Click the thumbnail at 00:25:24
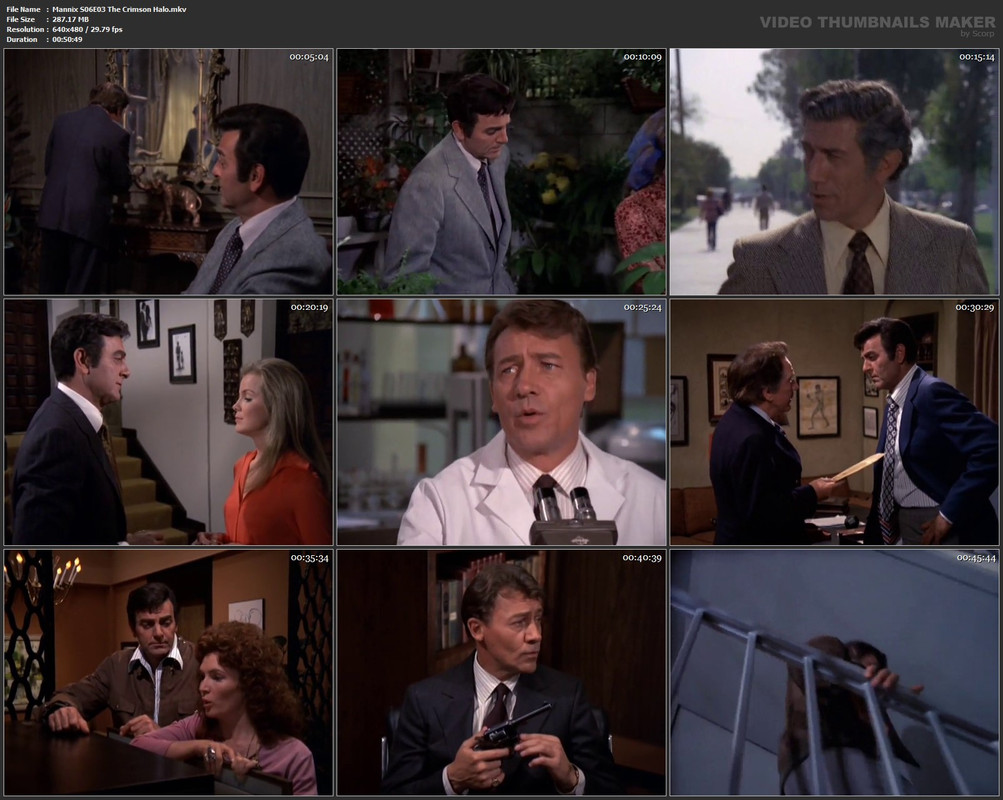This screenshot has width=1003, height=800. (502, 422)
